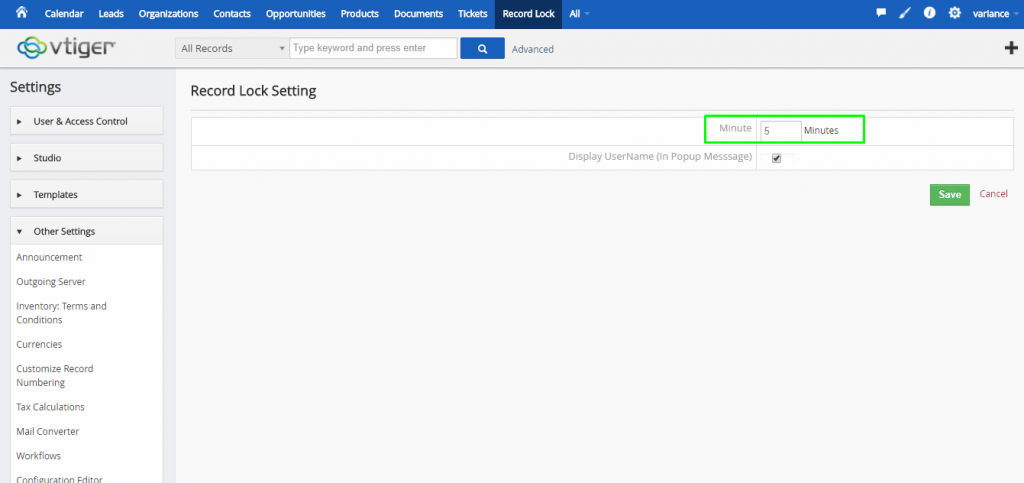Open Inventory: Terms and Conditions
Image resolution: width=1024 pixels, height=483 pixels.
click(61, 313)
